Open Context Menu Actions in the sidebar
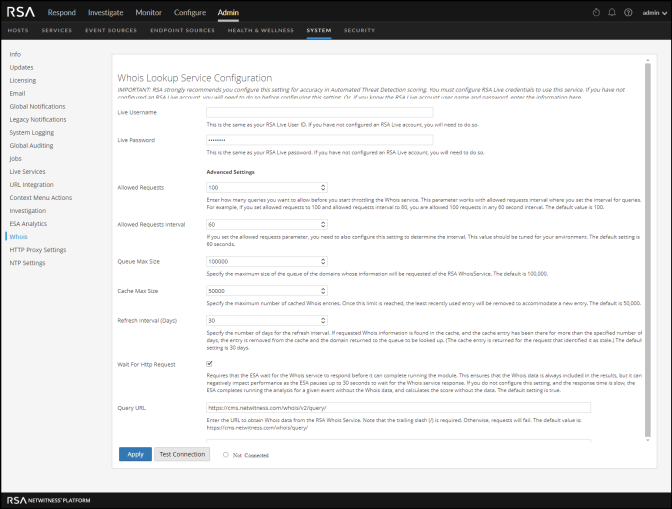This screenshot has width=672, height=509. click(41, 198)
